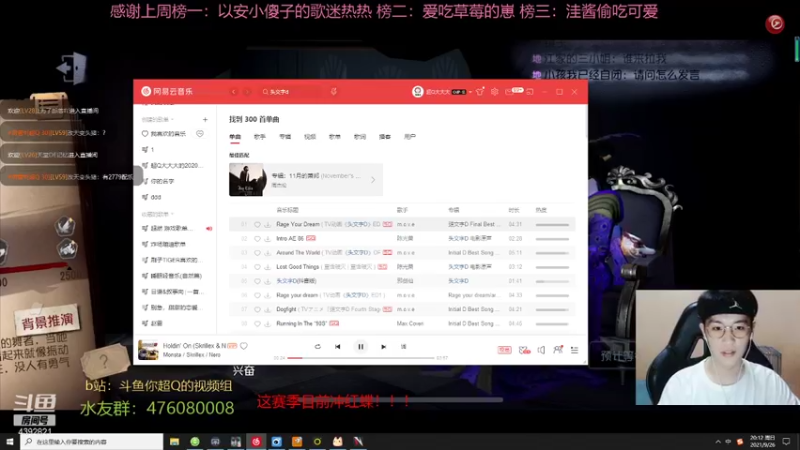Toggle lyrics display button in player

(x=404, y=347)
